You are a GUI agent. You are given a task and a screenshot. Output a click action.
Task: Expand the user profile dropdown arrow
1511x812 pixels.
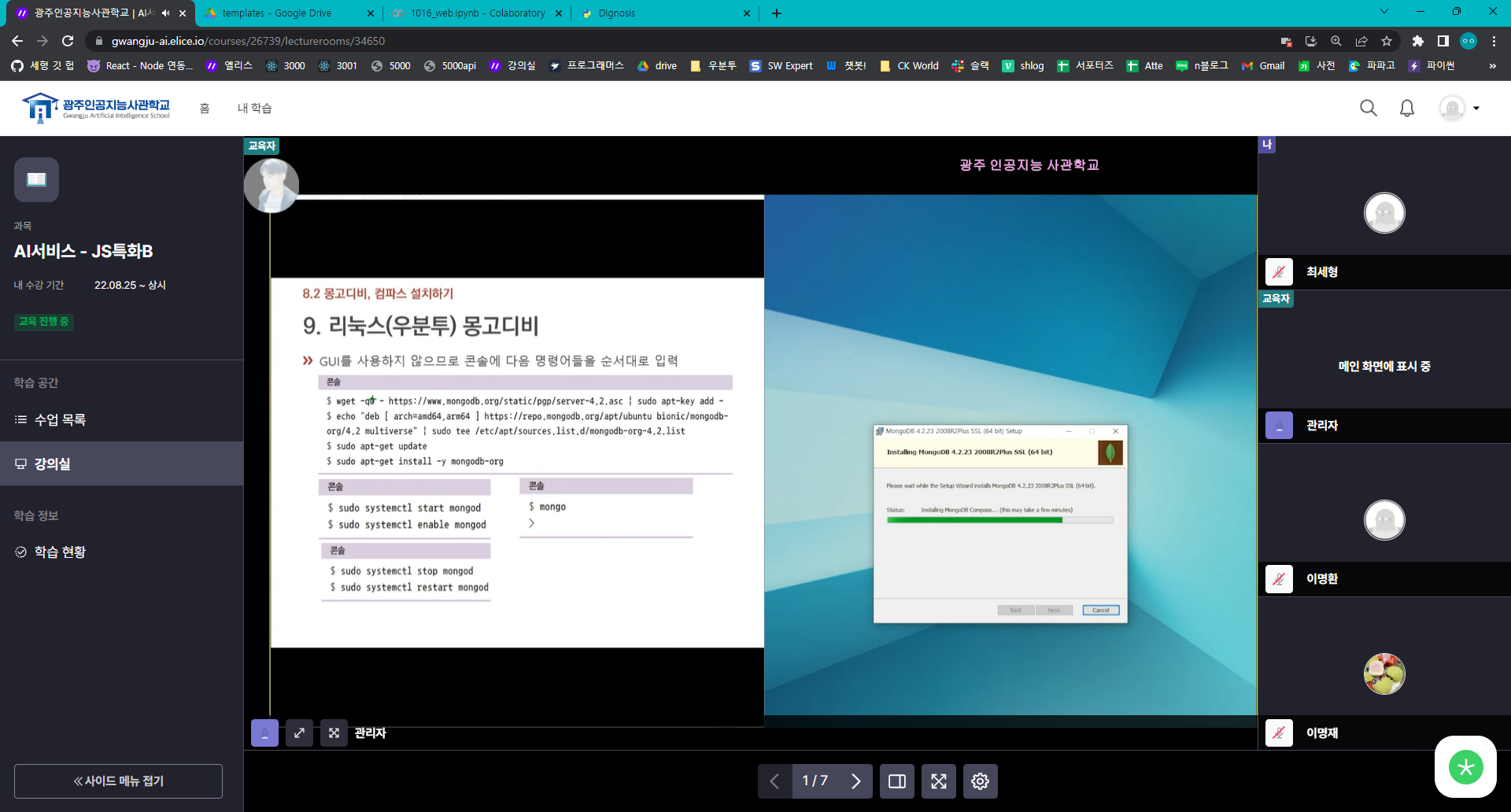(1476, 109)
